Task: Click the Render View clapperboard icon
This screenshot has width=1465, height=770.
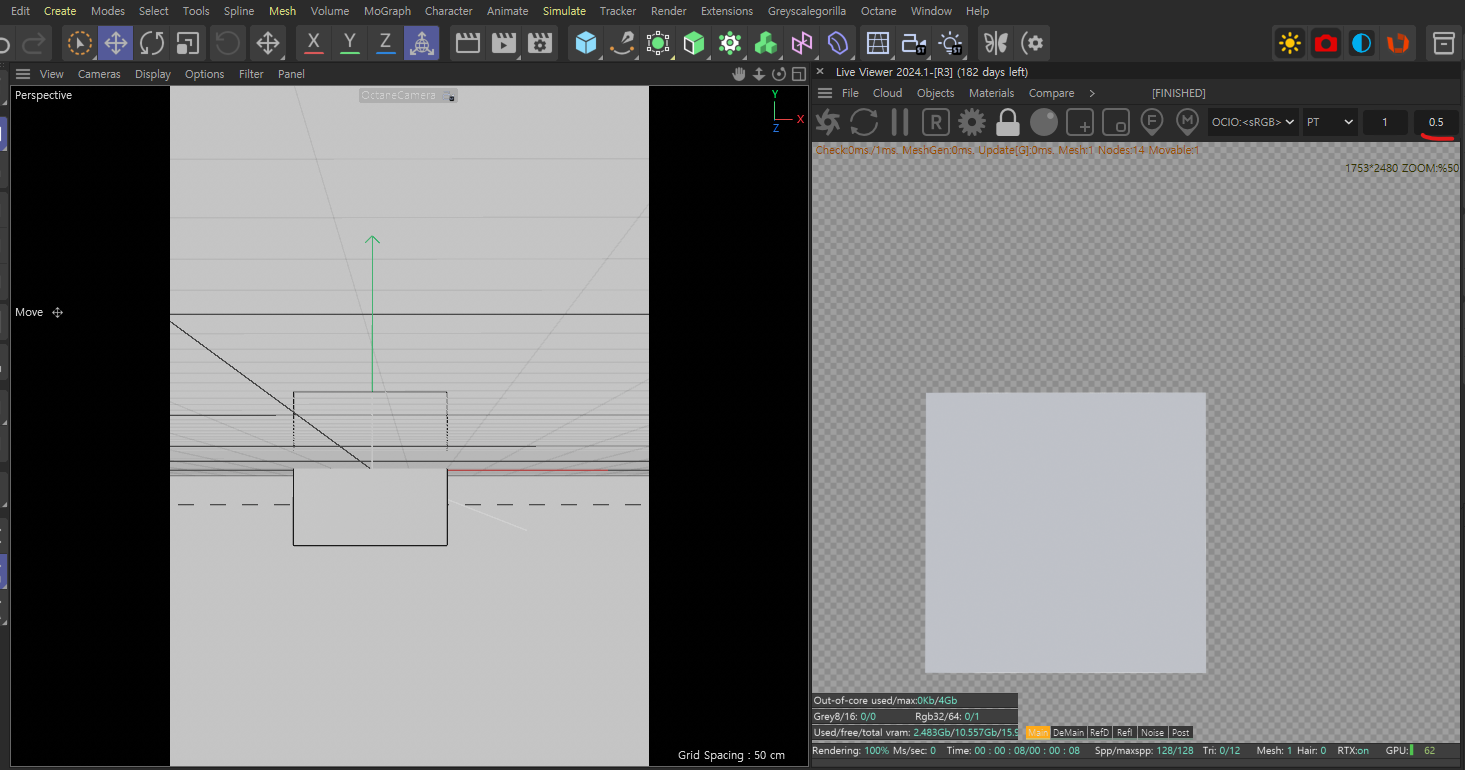Action: (x=467, y=43)
